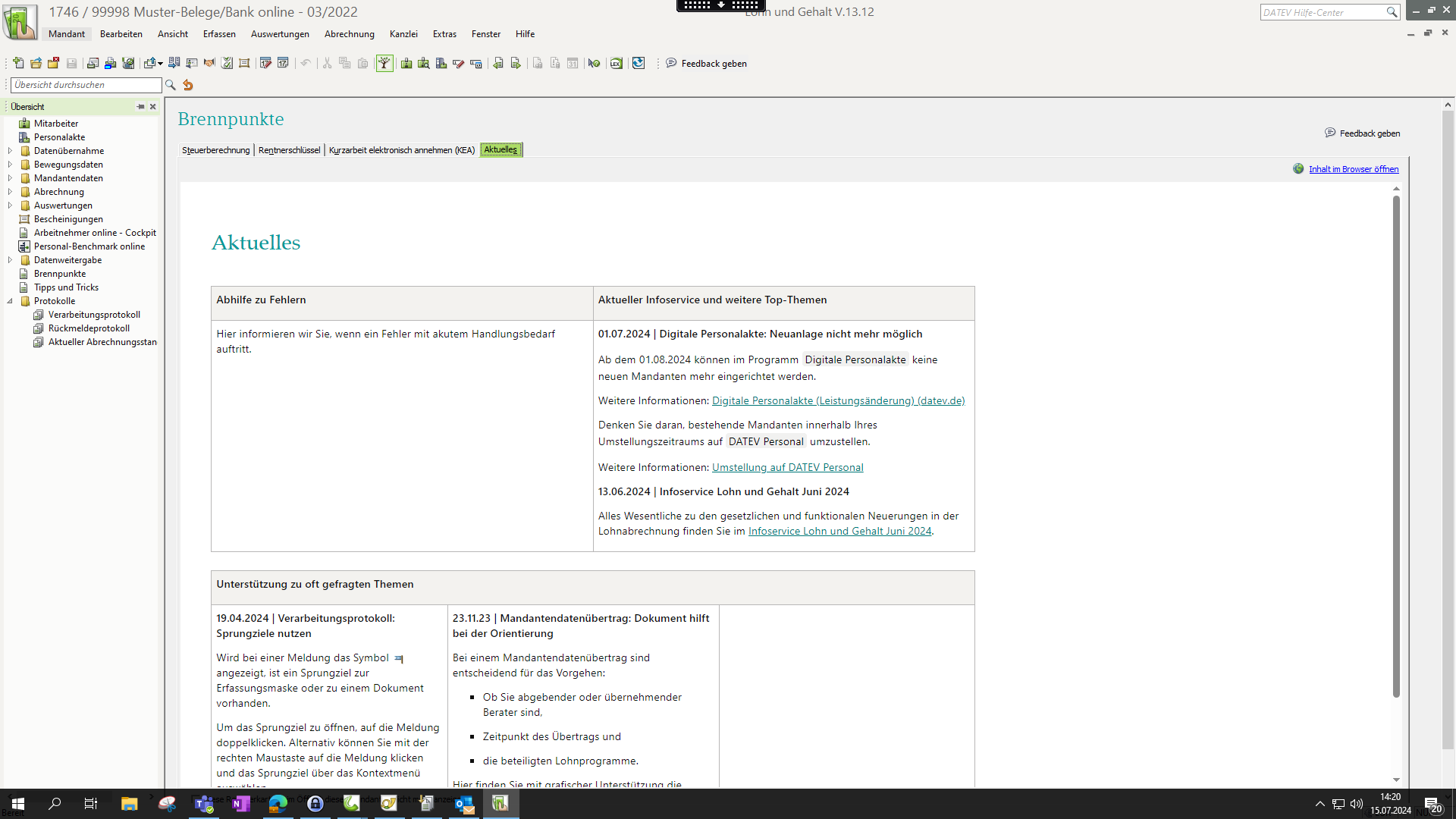The height and width of the screenshot is (819, 1456).
Task: Click the orange reset search icon
Action: 188,86
